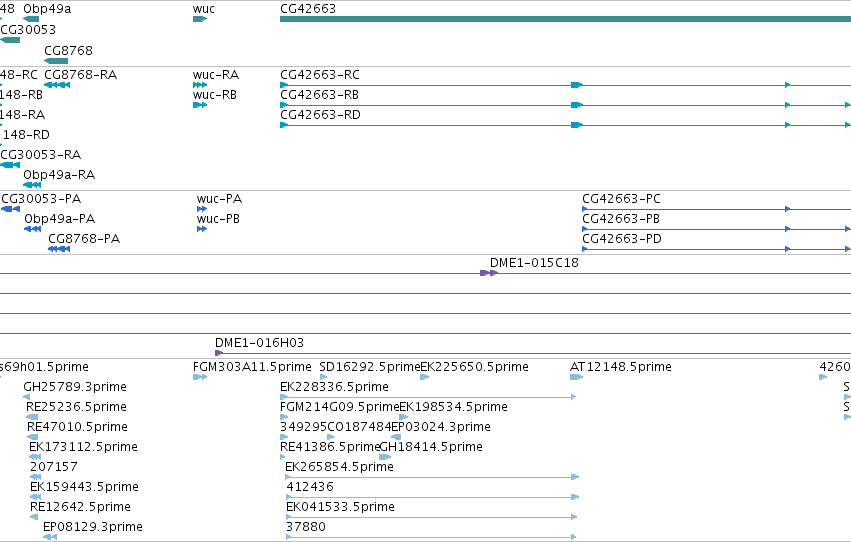Image resolution: width=851 pixels, height=542 pixels.
Task: Select the DME1-016H03 start arrow
Action: click(219, 353)
